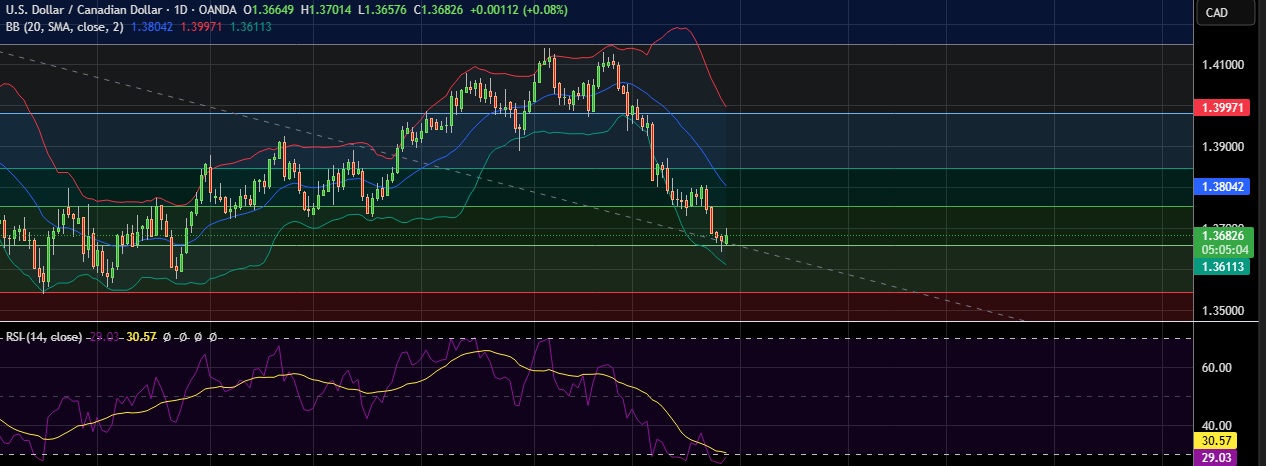This screenshot has width=1266, height=466.
Task: Click the 05:05:04 bar countdown timer
Action: (1224, 249)
